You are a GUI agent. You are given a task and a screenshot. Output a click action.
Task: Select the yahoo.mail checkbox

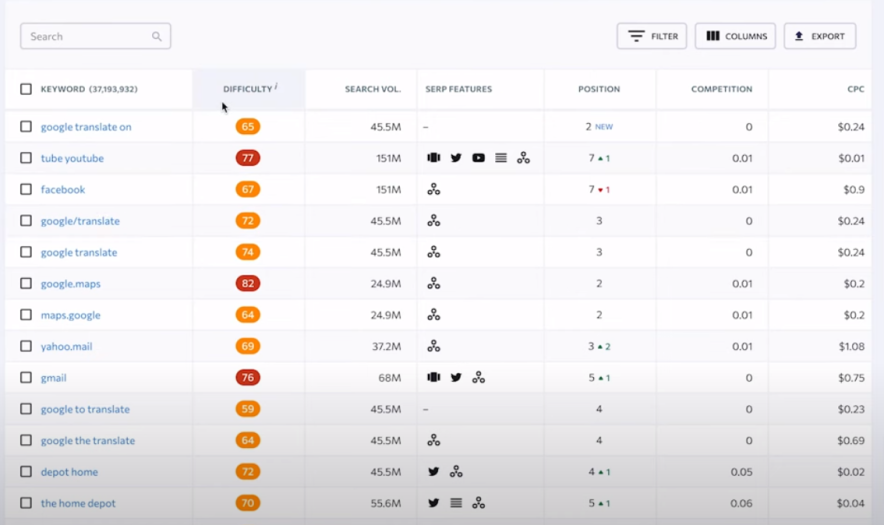click(x=26, y=346)
